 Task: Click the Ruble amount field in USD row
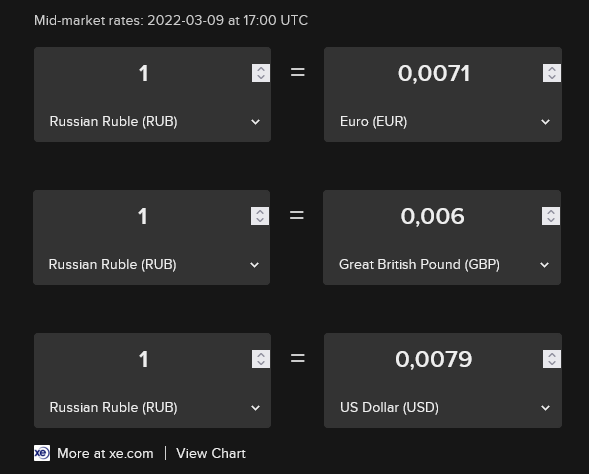point(143,359)
